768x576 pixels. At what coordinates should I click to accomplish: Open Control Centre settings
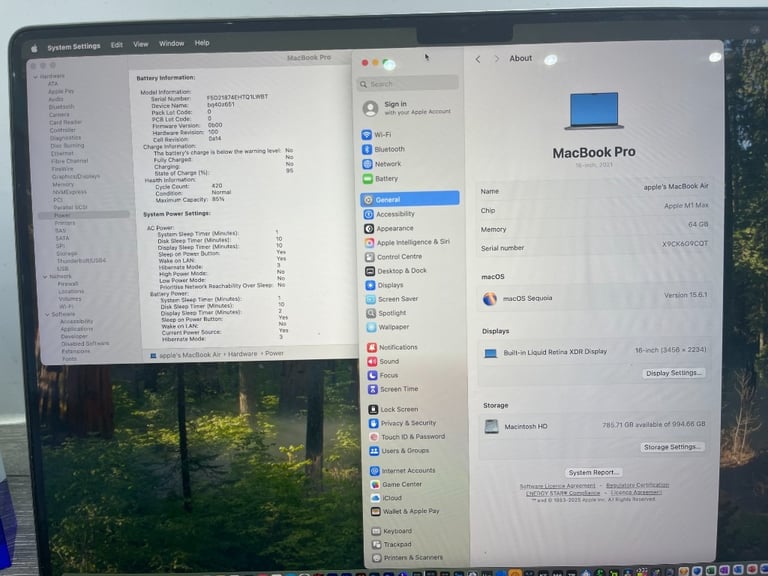393,257
